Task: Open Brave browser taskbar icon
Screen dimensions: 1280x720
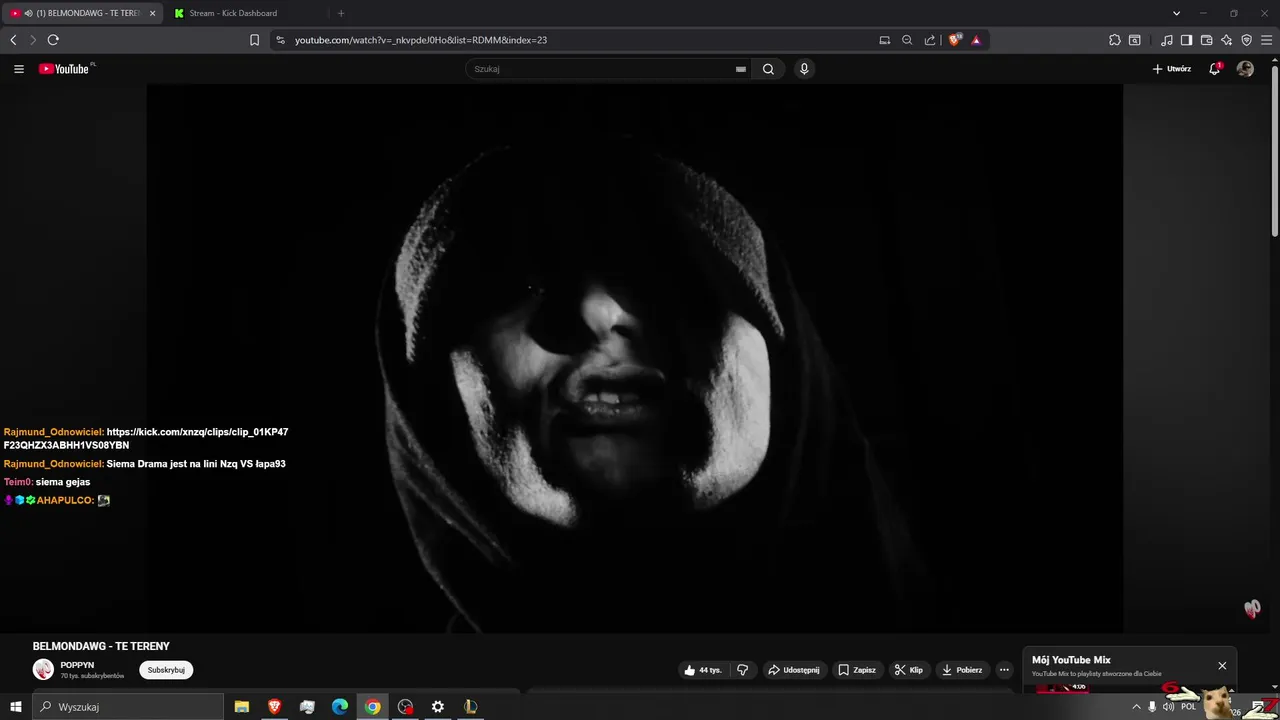Action: click(275, 707)
